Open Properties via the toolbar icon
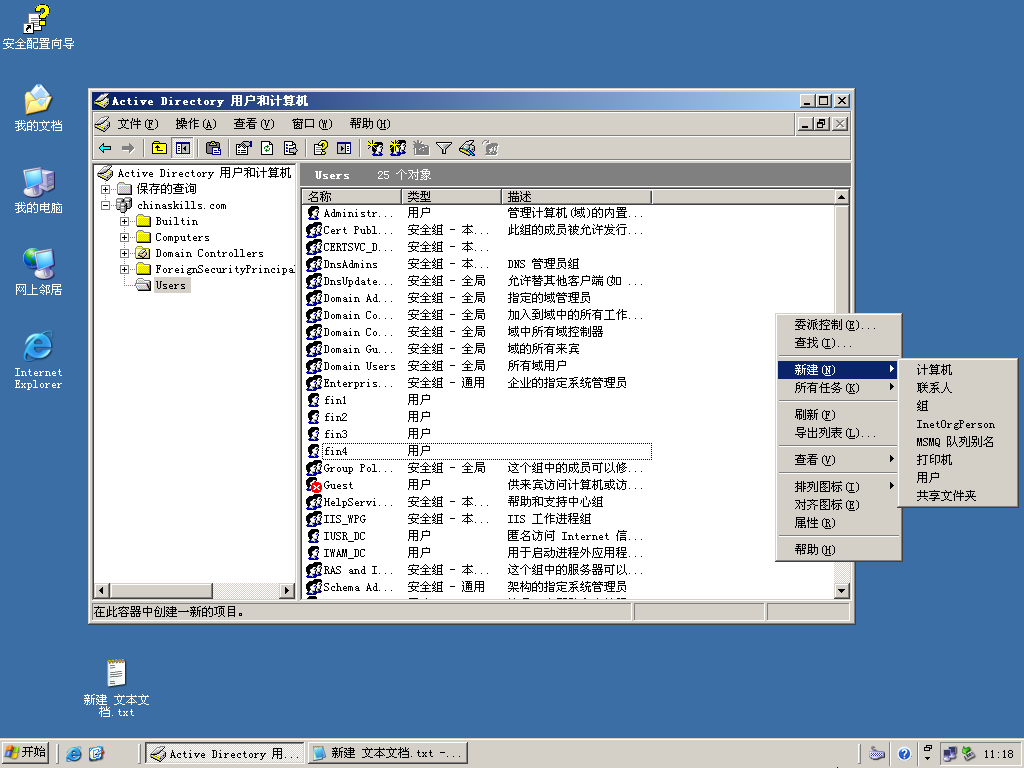 pyautogui.click(x=244, y=148)
